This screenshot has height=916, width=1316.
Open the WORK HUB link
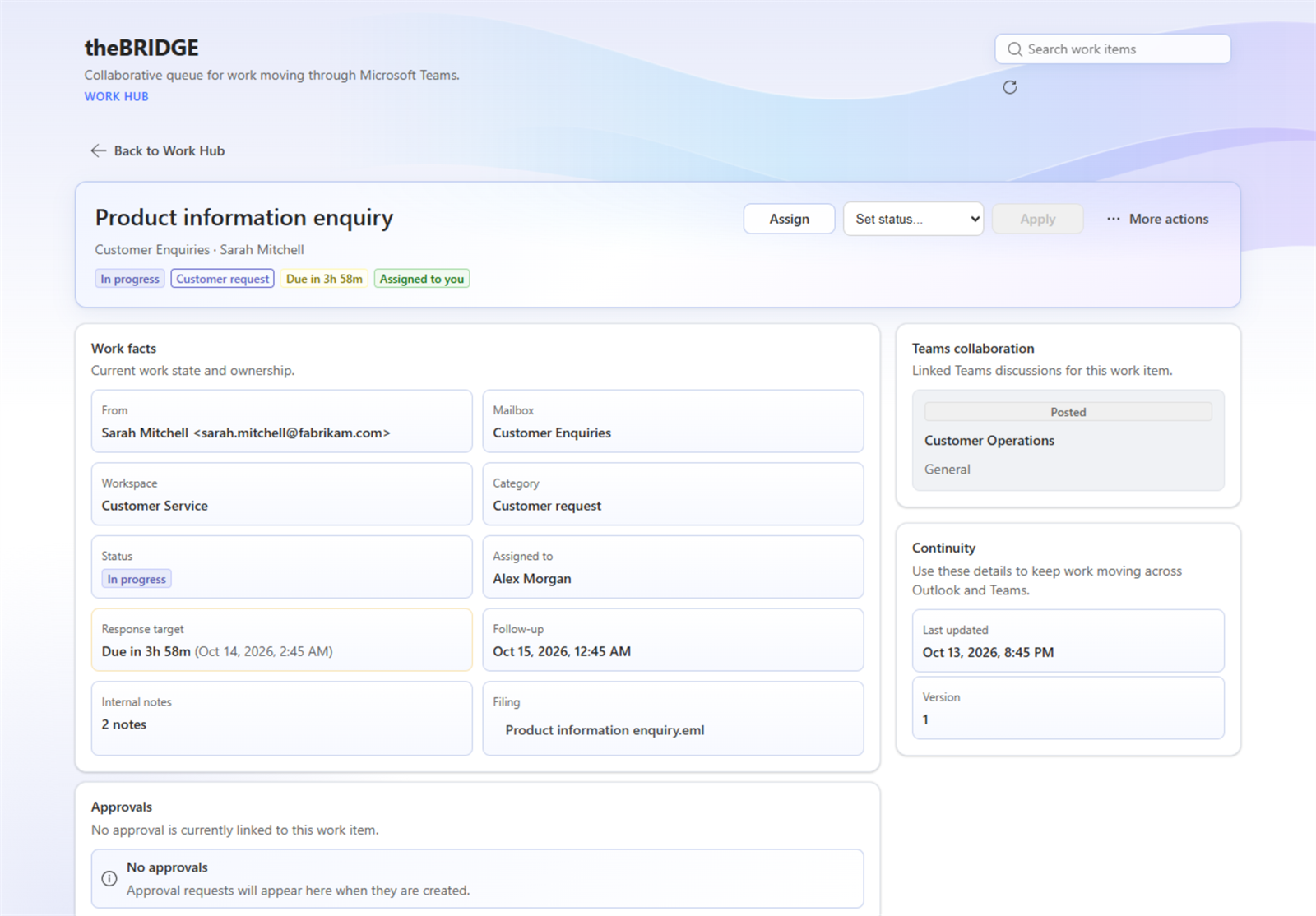(x=116, y=96)
